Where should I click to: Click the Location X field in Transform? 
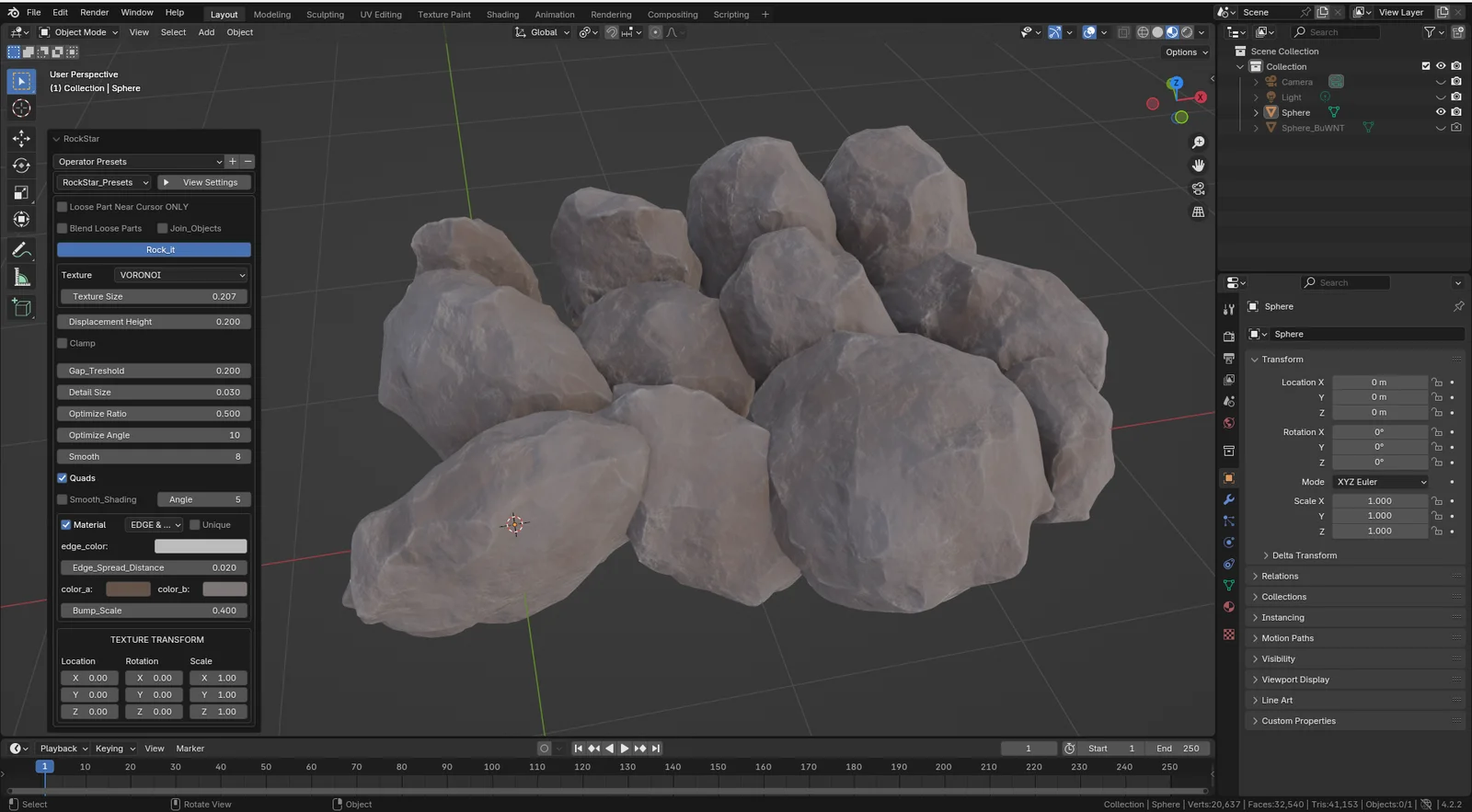click(1379, 383)
